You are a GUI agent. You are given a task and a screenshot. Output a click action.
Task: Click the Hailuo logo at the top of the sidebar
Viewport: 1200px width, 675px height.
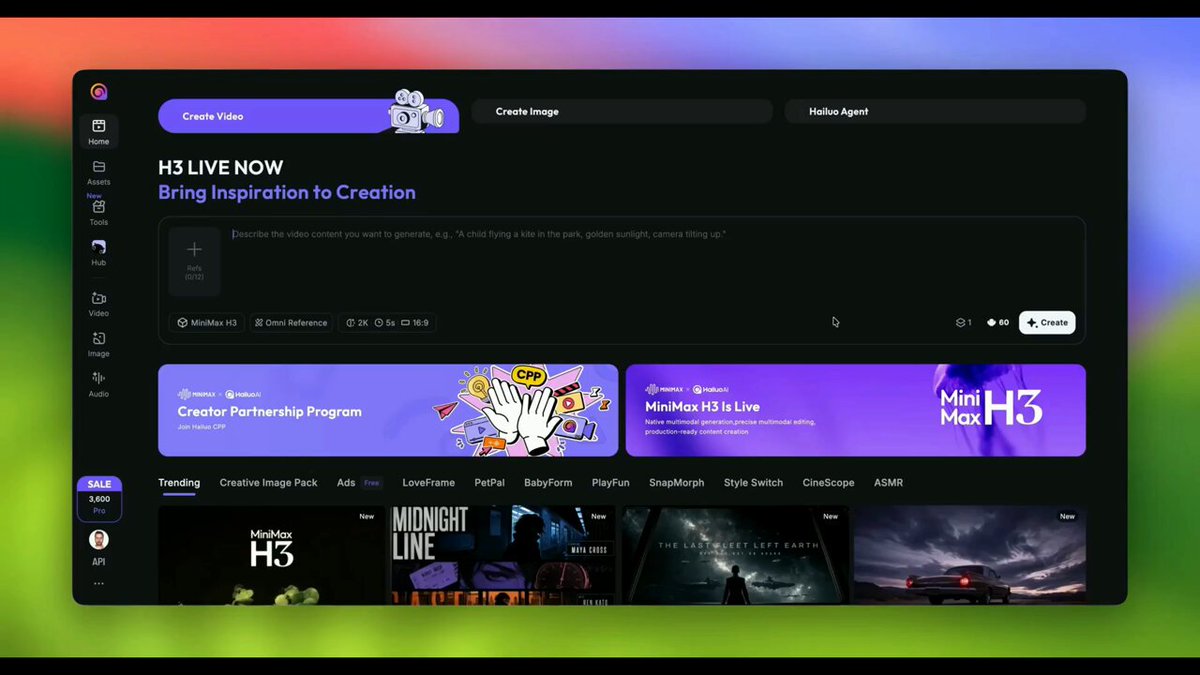point(98,92)
